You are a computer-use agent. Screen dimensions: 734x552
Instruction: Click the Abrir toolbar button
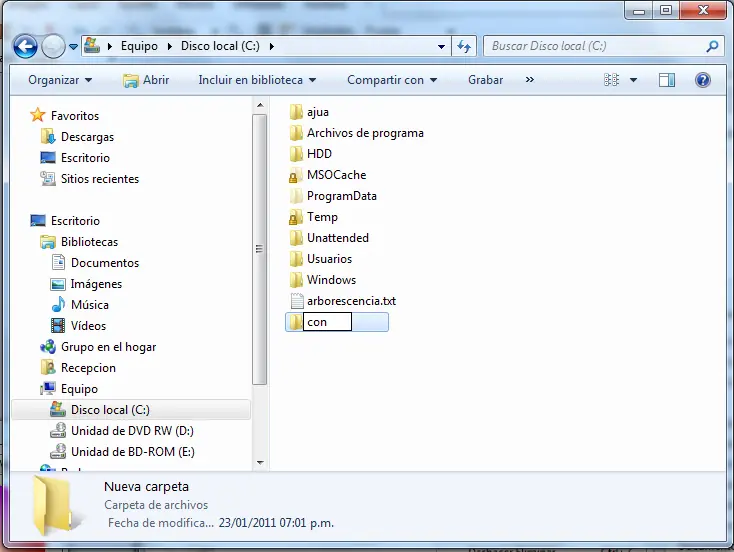click(146, 80)
